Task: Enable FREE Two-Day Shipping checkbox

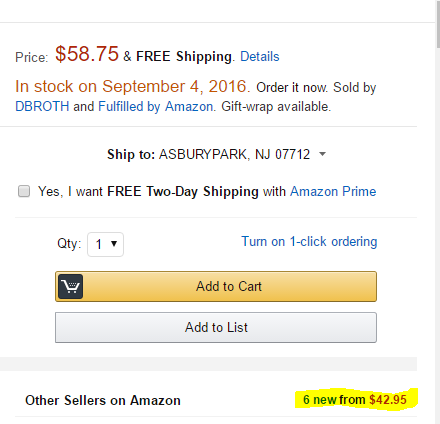Action: [24, 191]
